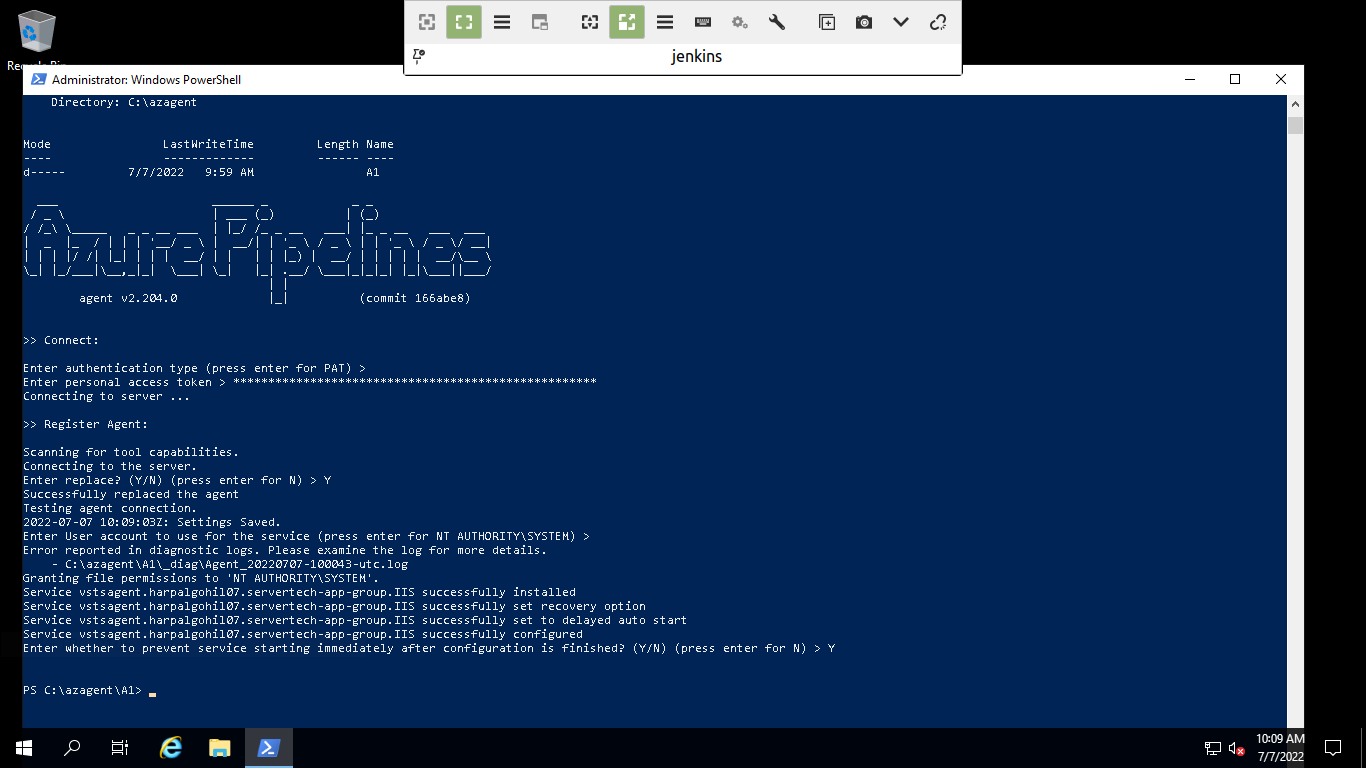
Task: Open the clock showing 10:09 AM
Action: point(1280,748)
